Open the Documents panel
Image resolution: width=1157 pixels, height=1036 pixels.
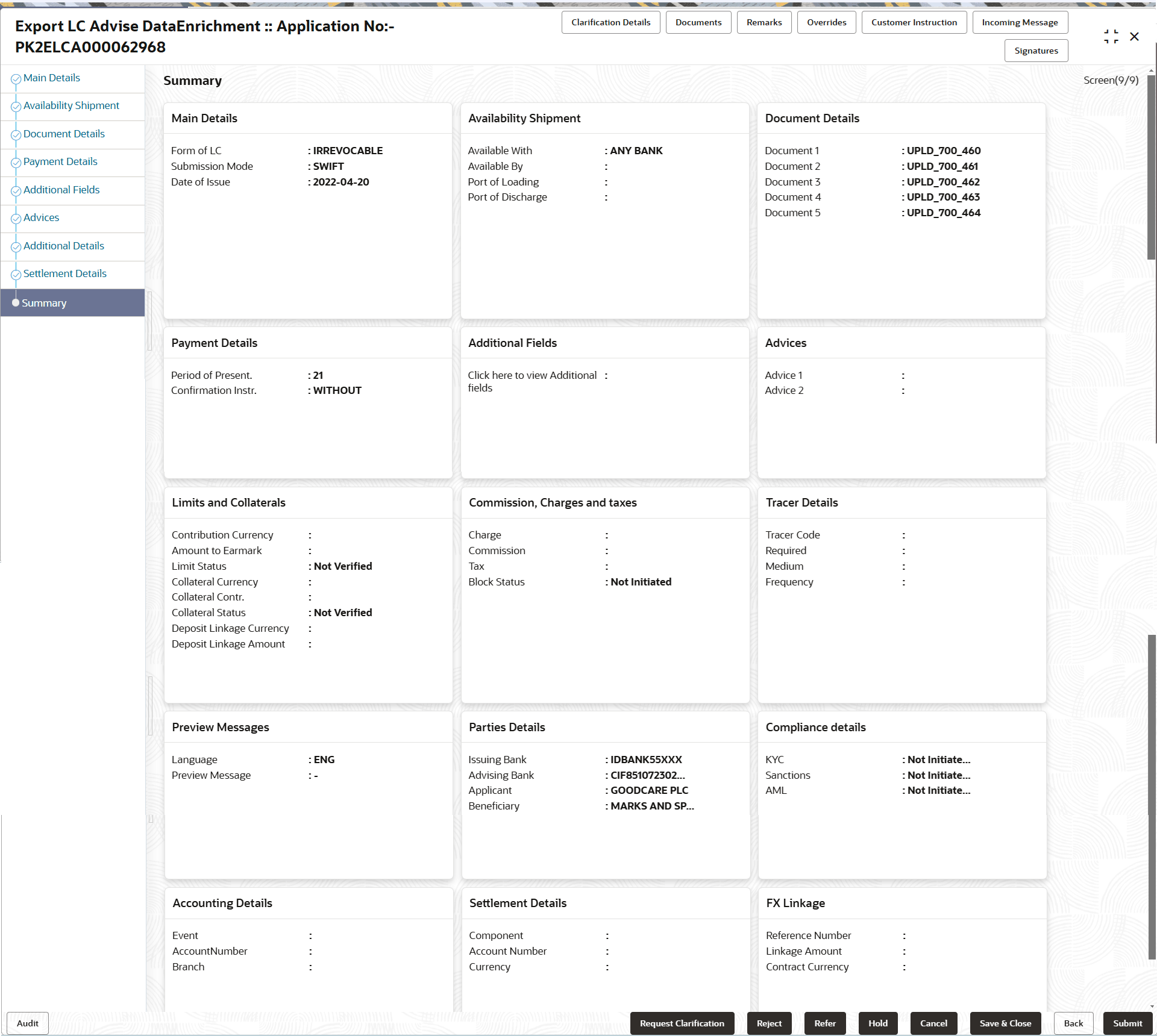pos(698,22)
